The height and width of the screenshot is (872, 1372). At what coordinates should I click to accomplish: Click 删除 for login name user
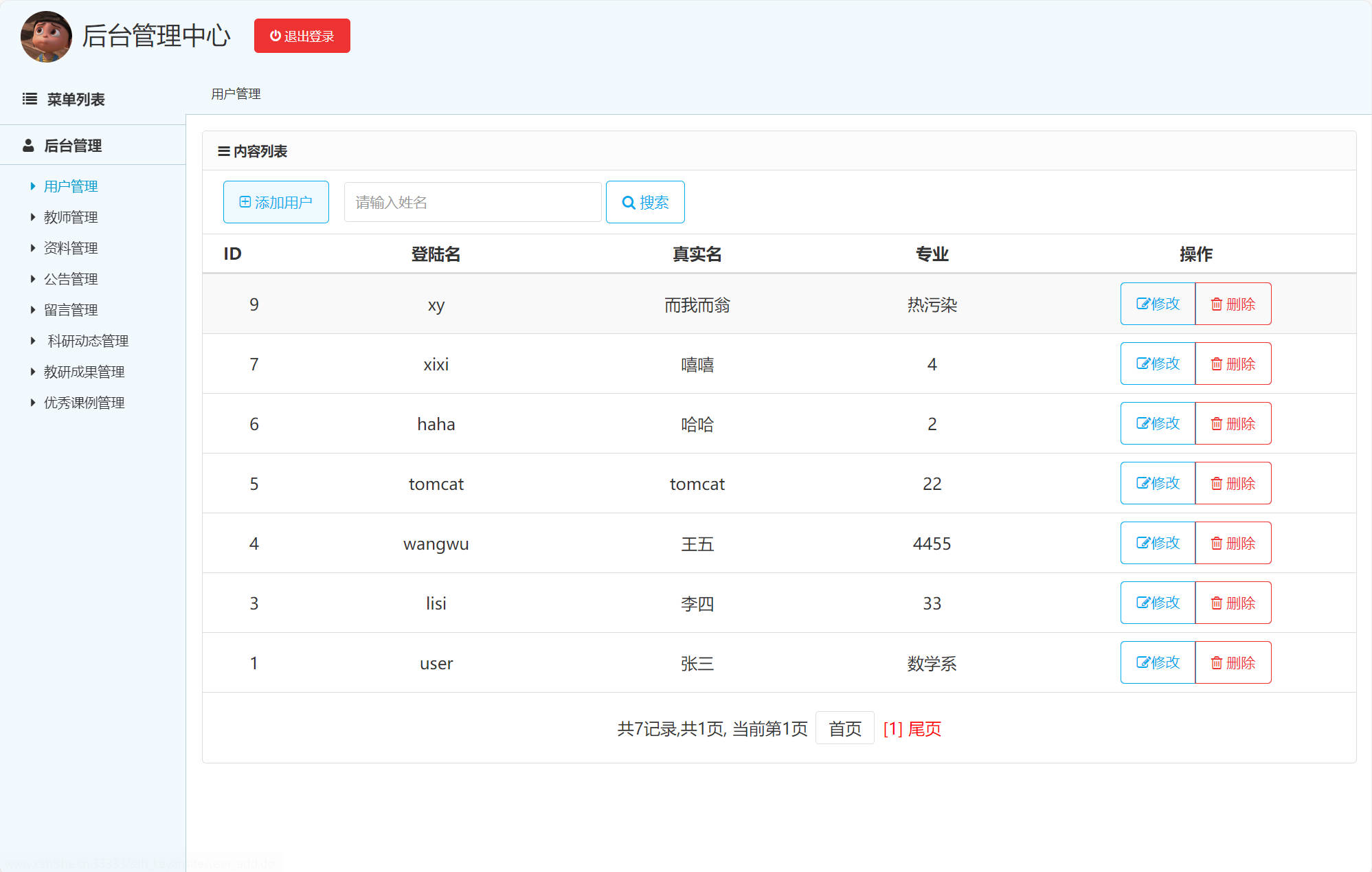tap(1233, 662)
